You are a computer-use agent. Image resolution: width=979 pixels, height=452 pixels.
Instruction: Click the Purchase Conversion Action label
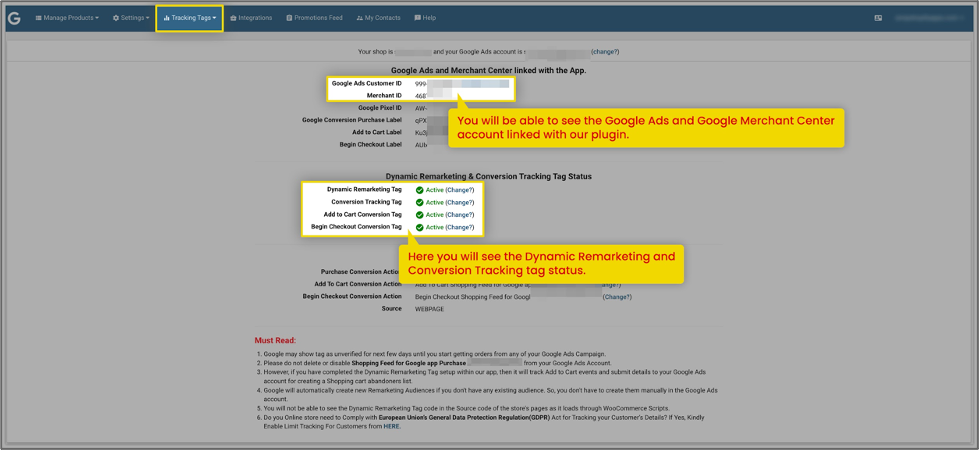click(x=361, y=272)
